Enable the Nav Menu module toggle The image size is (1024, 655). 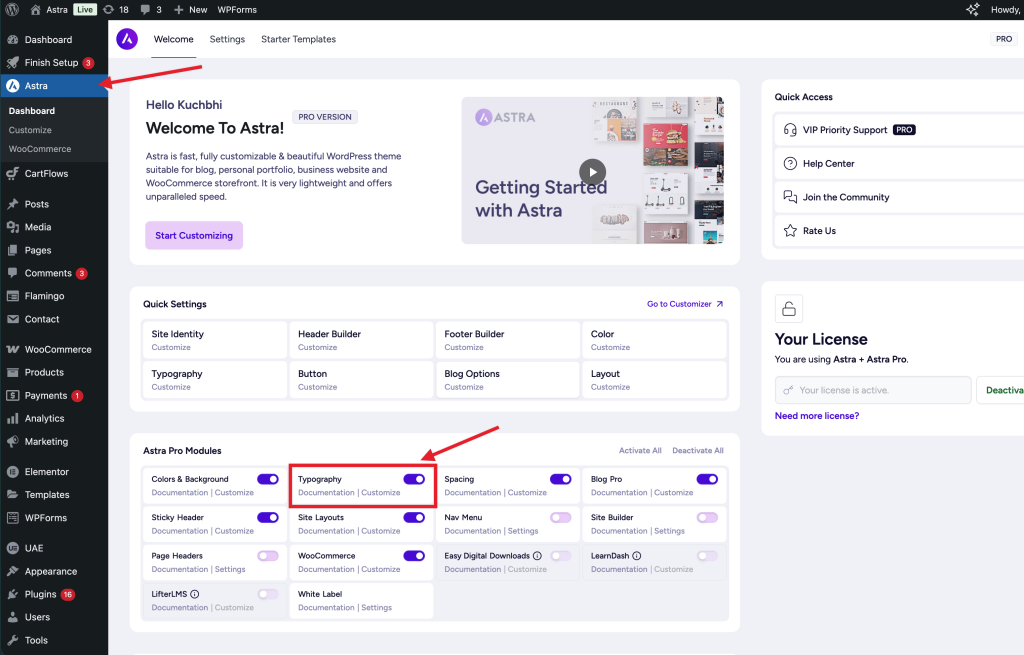(560, 517)
